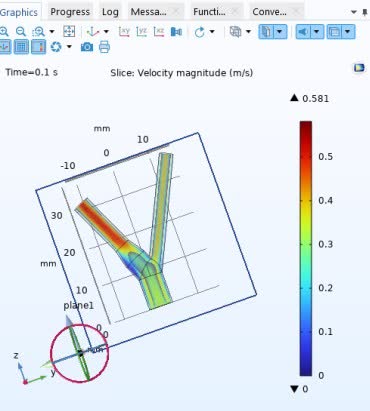
Task: Open the Convergence tab
Action: click(269, 12)
